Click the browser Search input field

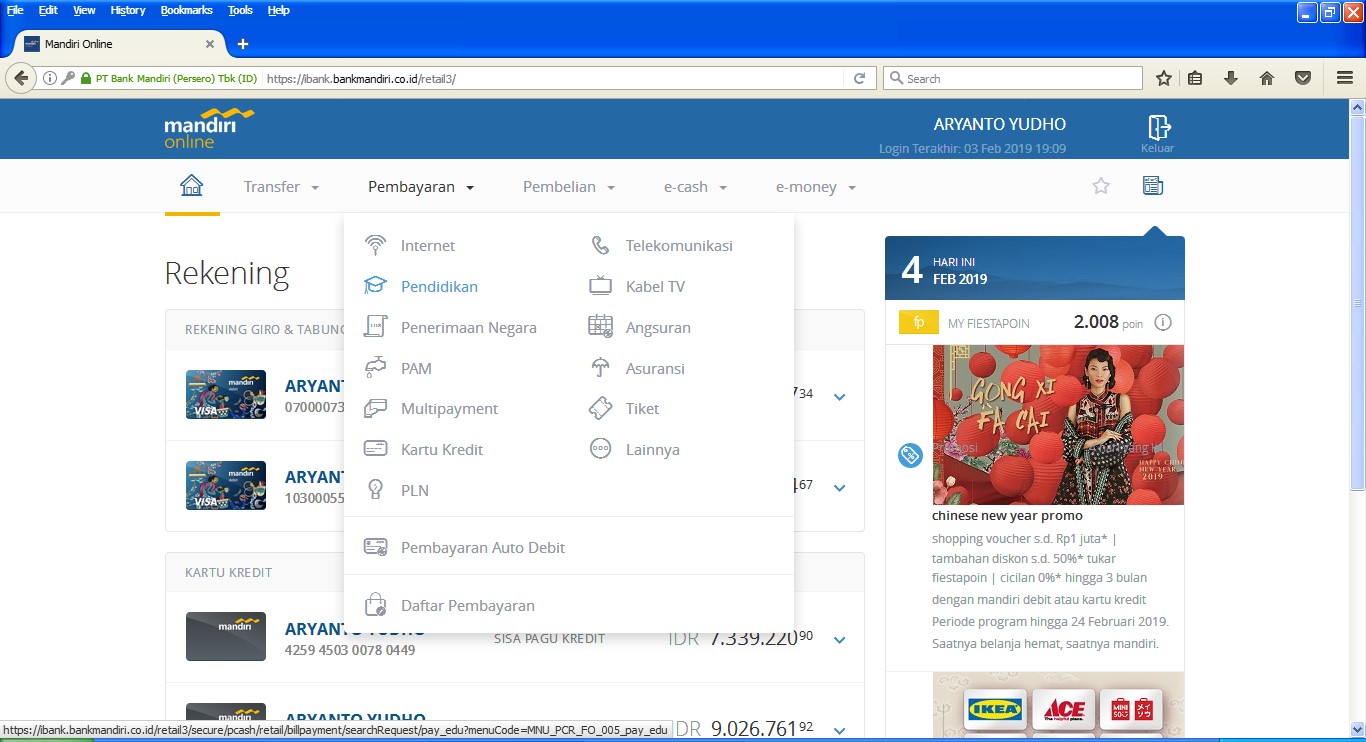click(x=1012, y=78)
